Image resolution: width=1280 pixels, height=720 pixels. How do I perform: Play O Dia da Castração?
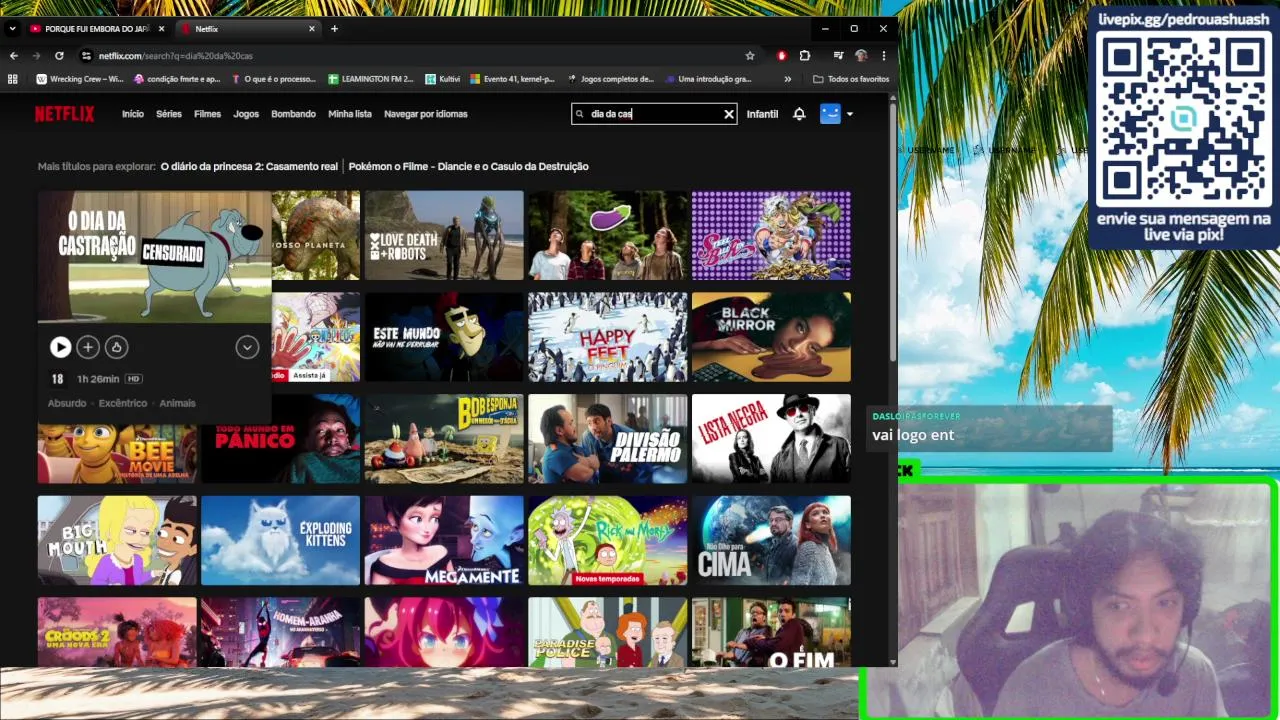tap(60, 347)
